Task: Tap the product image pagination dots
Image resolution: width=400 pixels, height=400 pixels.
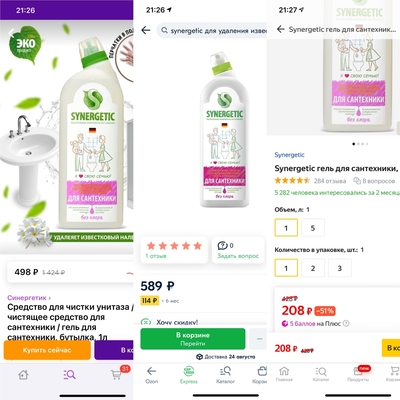Action: 360,144
